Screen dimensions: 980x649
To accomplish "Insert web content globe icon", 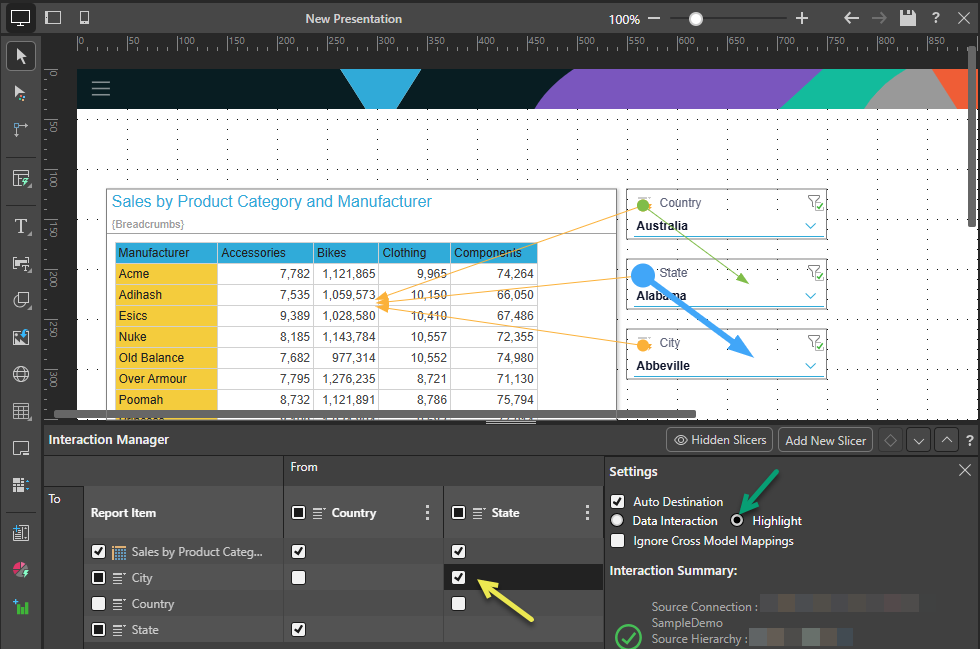I will coord(21,374).
